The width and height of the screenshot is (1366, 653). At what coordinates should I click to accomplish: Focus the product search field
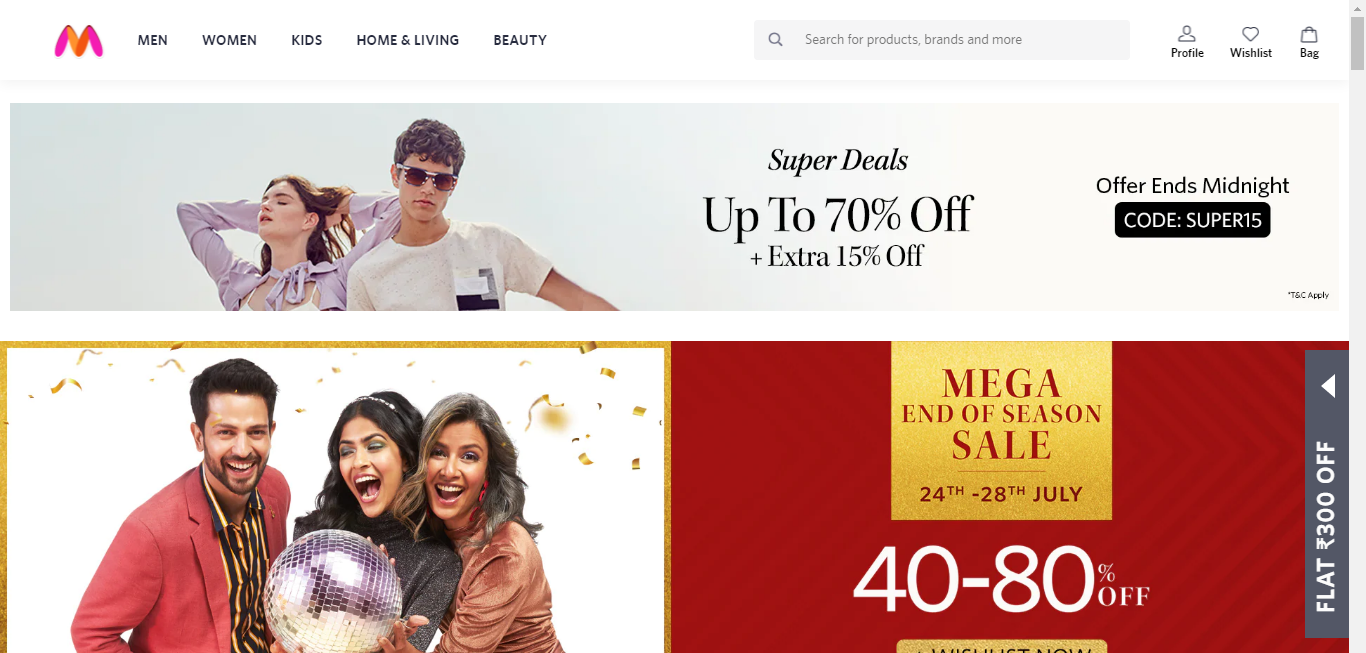click(x=942, y=40)
